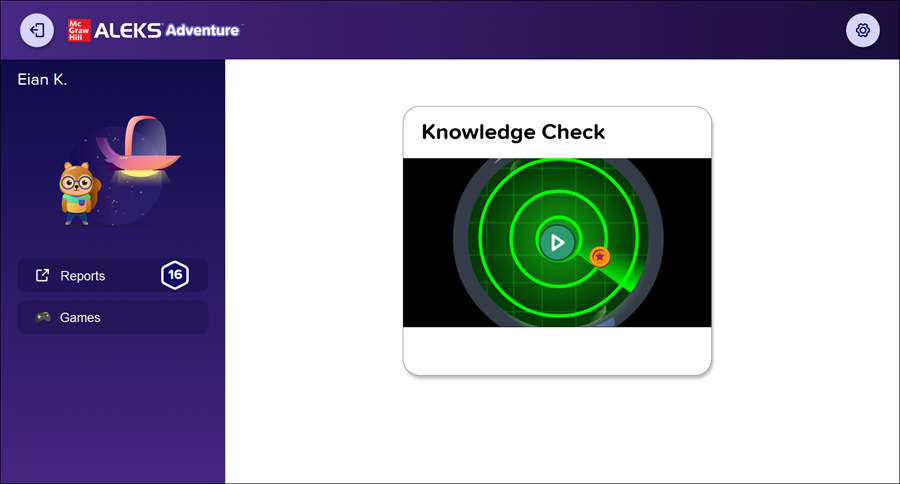This screenshot has width=900, height=484.
Task: Click the hexagon badge showing 16
Action: [175, 275]
